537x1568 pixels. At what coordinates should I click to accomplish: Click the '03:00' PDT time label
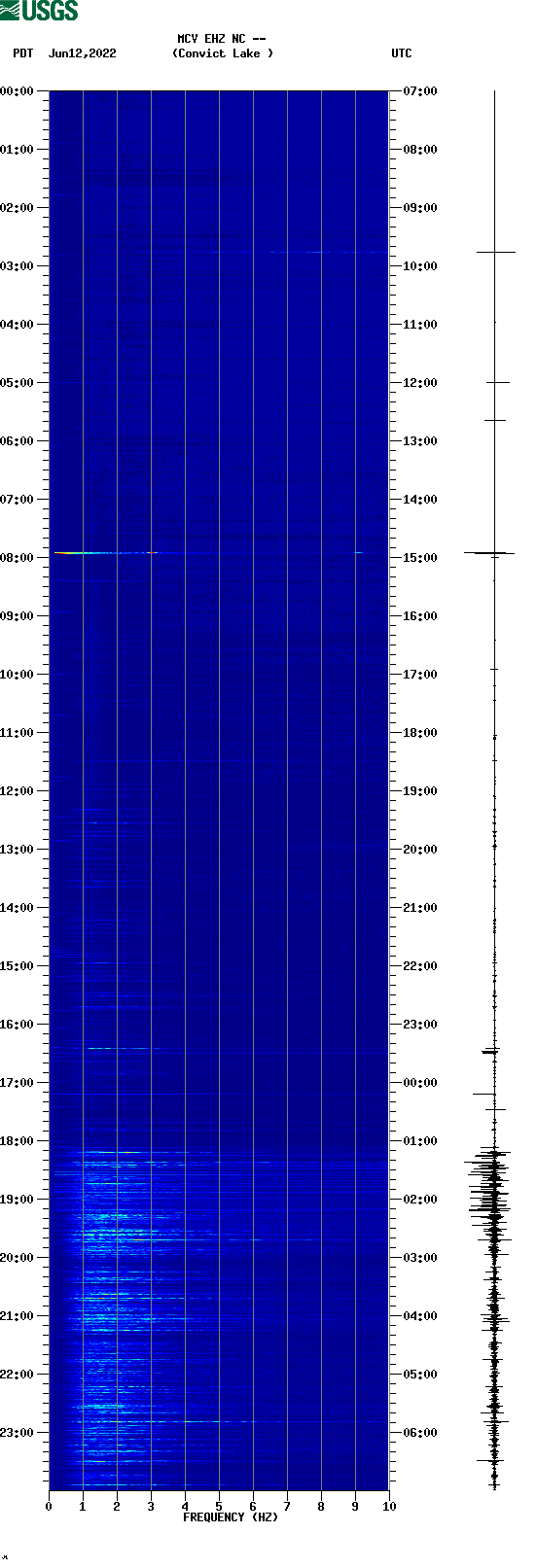(18, 266)
